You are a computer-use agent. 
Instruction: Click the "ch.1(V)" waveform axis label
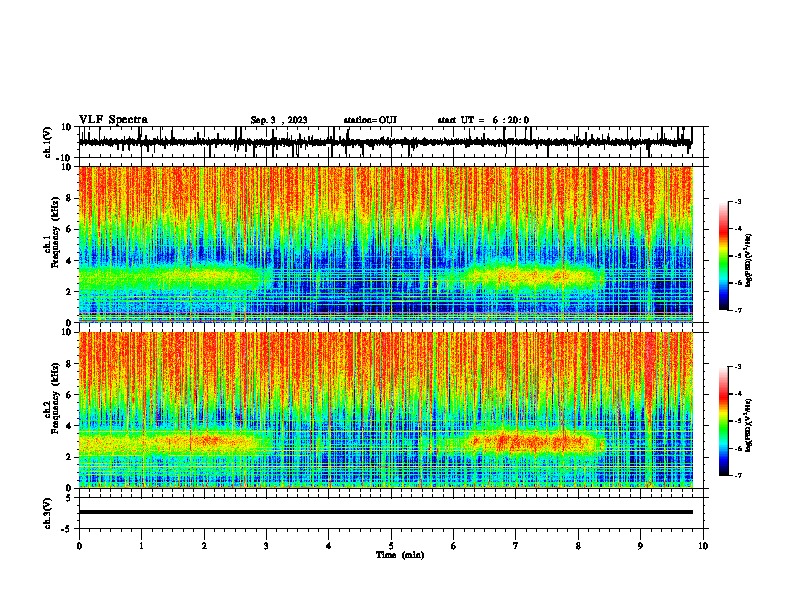[48, 142]
